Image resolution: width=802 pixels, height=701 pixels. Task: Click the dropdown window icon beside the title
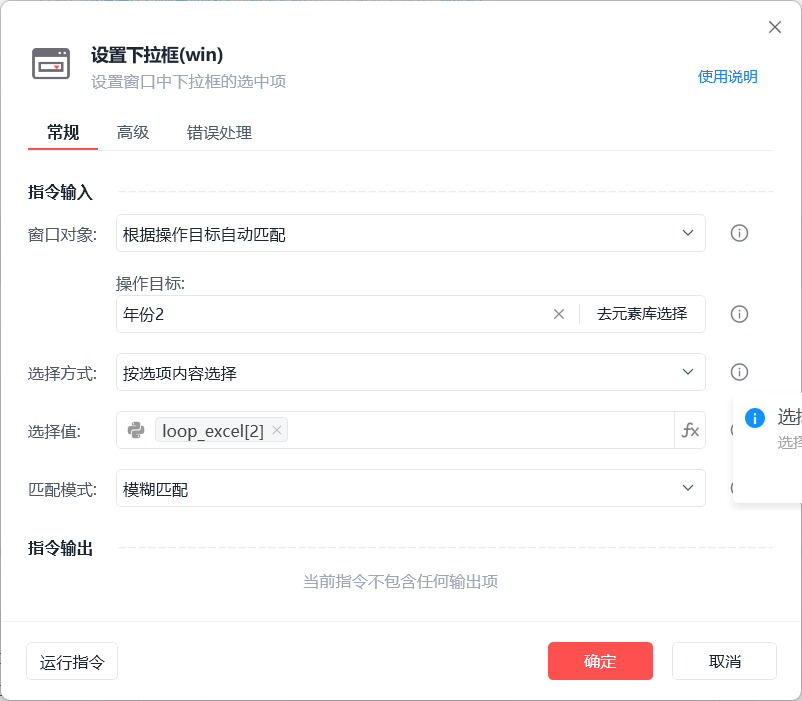click(51, 64)
